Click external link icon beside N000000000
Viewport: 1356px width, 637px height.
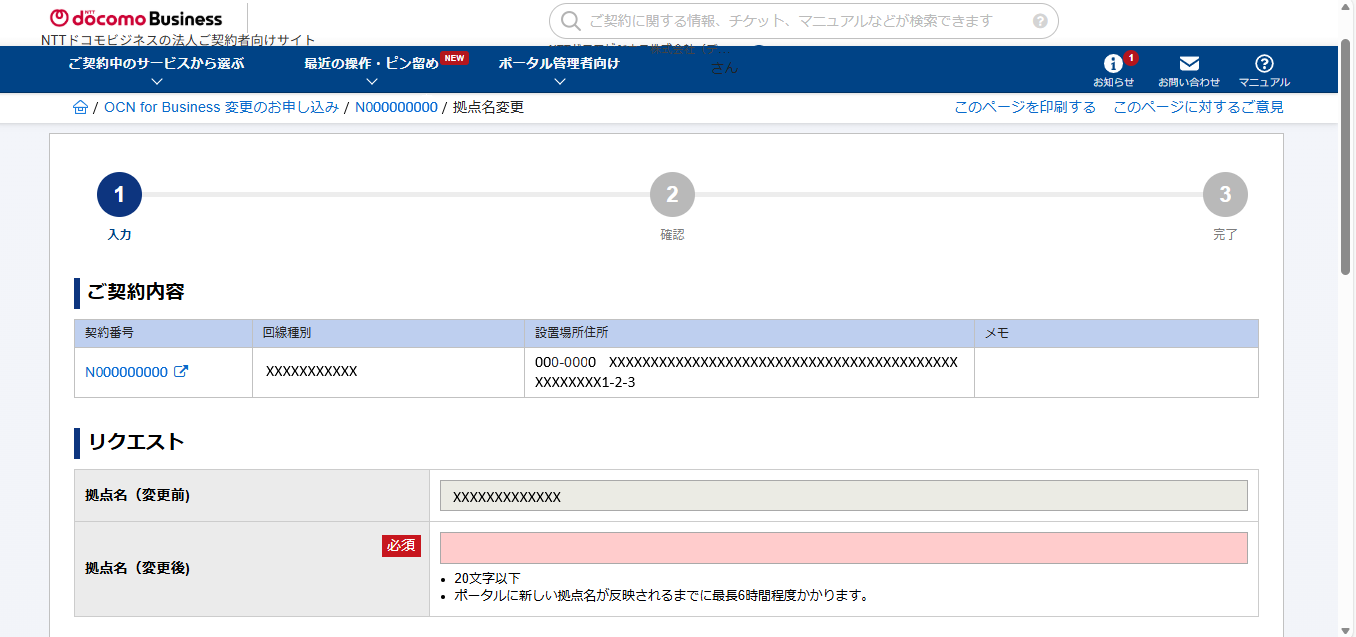point(181,372)
